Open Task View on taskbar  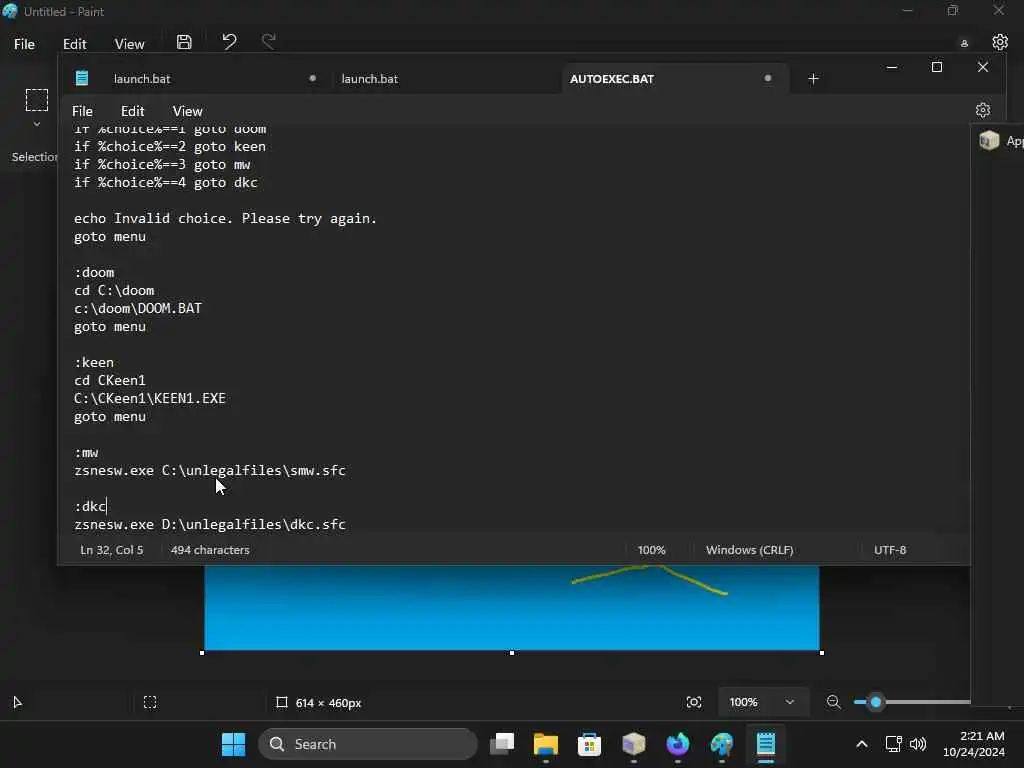click(502, 744)
